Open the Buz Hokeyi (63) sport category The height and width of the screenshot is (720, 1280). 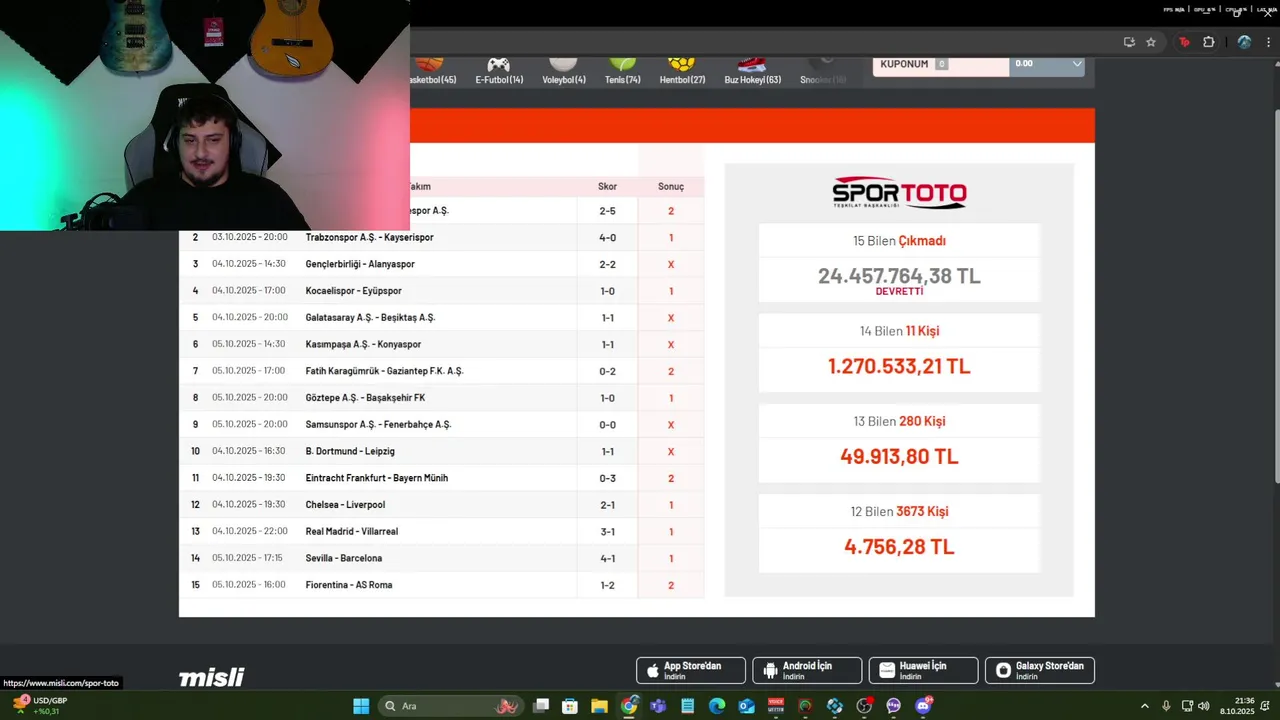[752, 71]
